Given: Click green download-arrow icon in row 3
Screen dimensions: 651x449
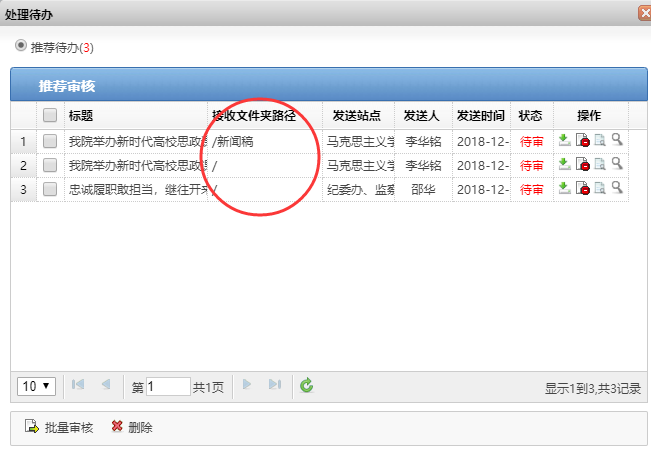Looking at the screenshot, I should pyautogui.click(x=565, y=188).
